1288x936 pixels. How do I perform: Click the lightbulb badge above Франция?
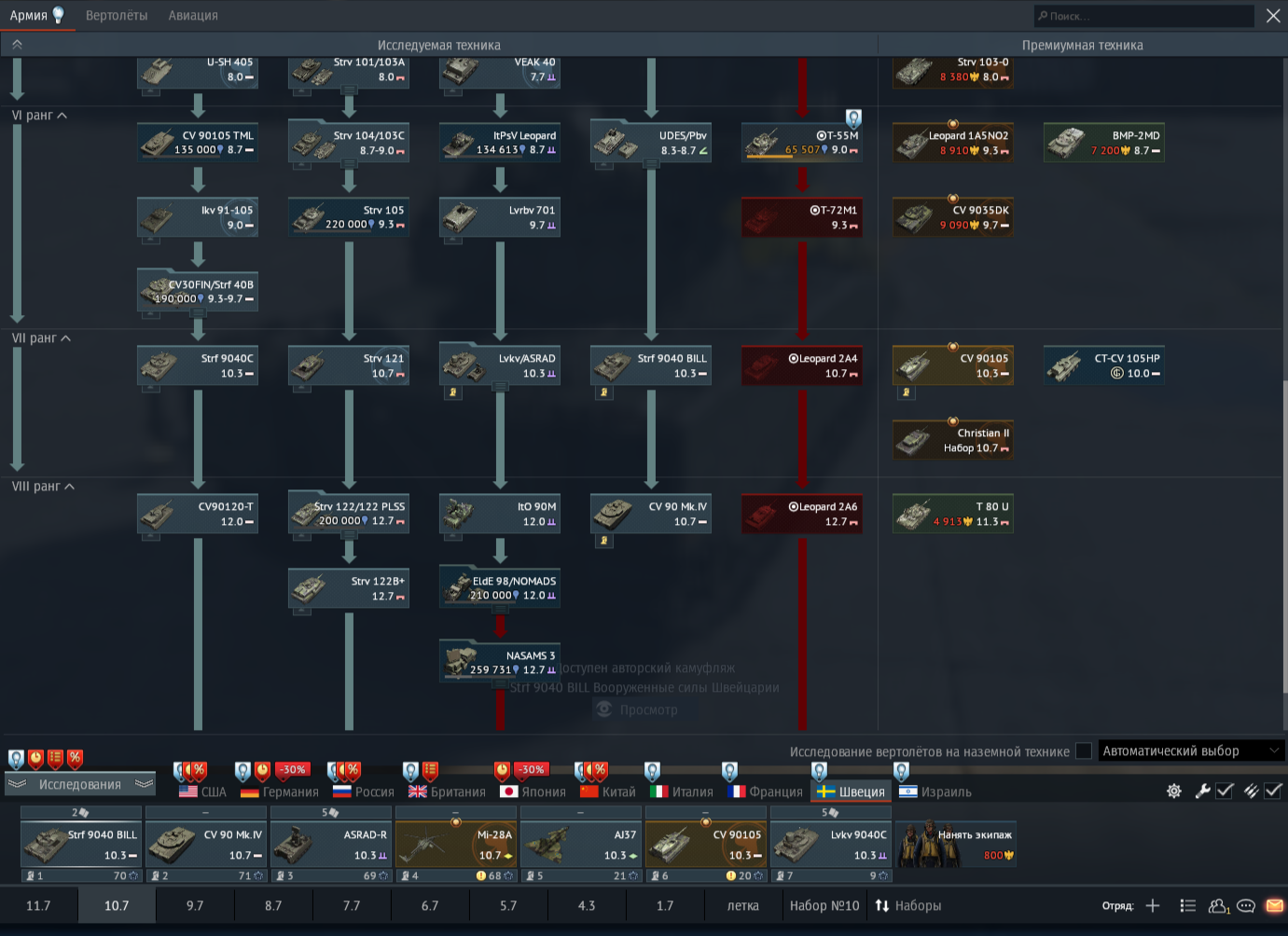pos(729,771)
